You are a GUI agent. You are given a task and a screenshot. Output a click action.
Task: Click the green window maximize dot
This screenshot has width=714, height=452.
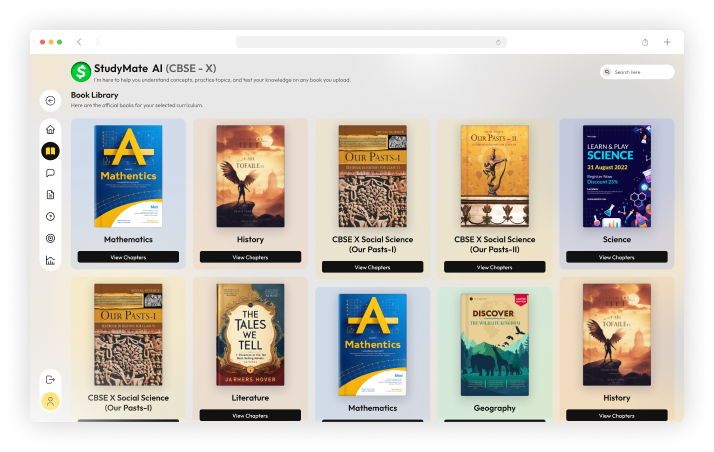pyautogui.click(x=60, y=42)
